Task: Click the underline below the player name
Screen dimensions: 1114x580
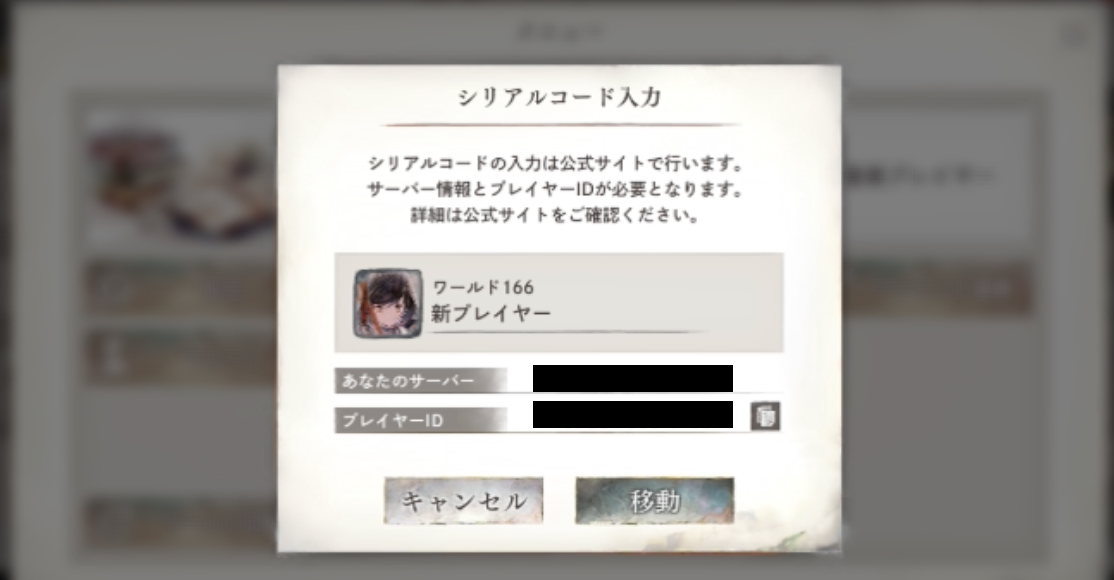Action: pyautogui.click(x=570, y=332)
